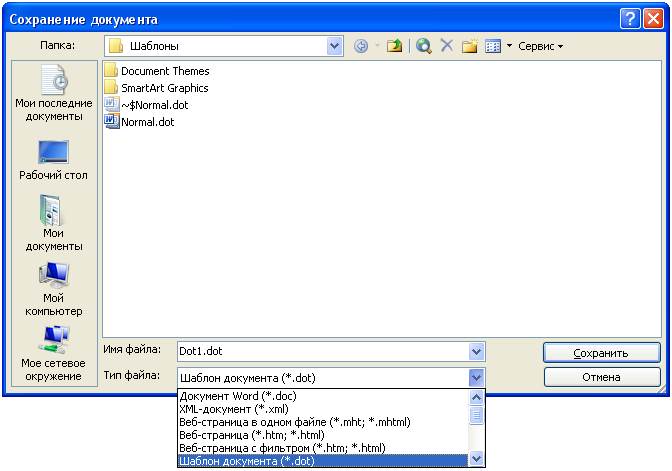Click the Back navigation arrow icon
The height and width of the screenshot is (471, 672).
[361, 46]
